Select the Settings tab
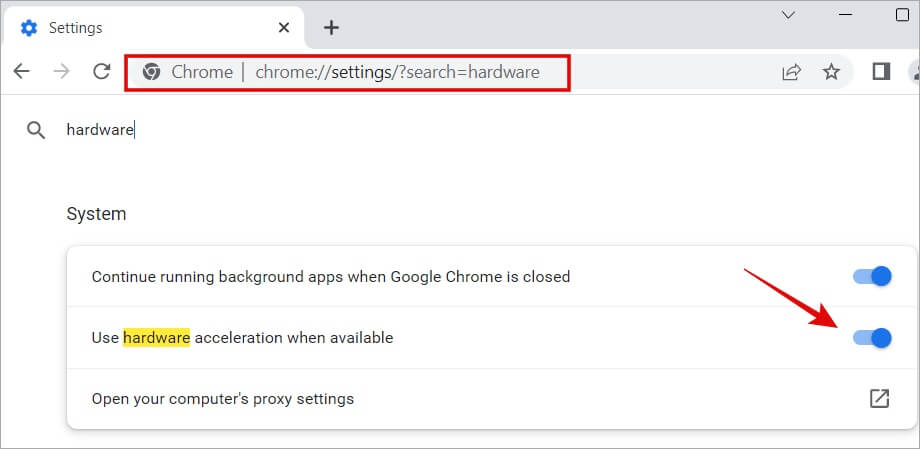Viewport: 920px width, 449px height. coord(154,28)
